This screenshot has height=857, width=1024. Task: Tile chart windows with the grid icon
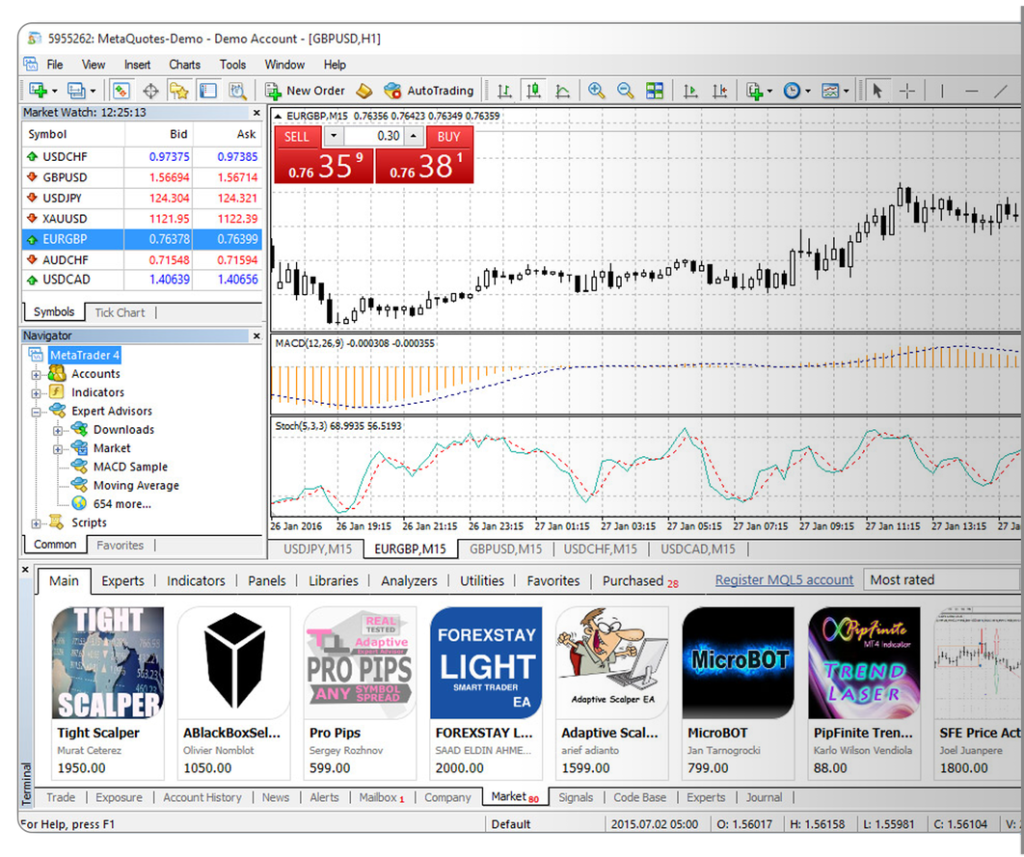(654, 90)
